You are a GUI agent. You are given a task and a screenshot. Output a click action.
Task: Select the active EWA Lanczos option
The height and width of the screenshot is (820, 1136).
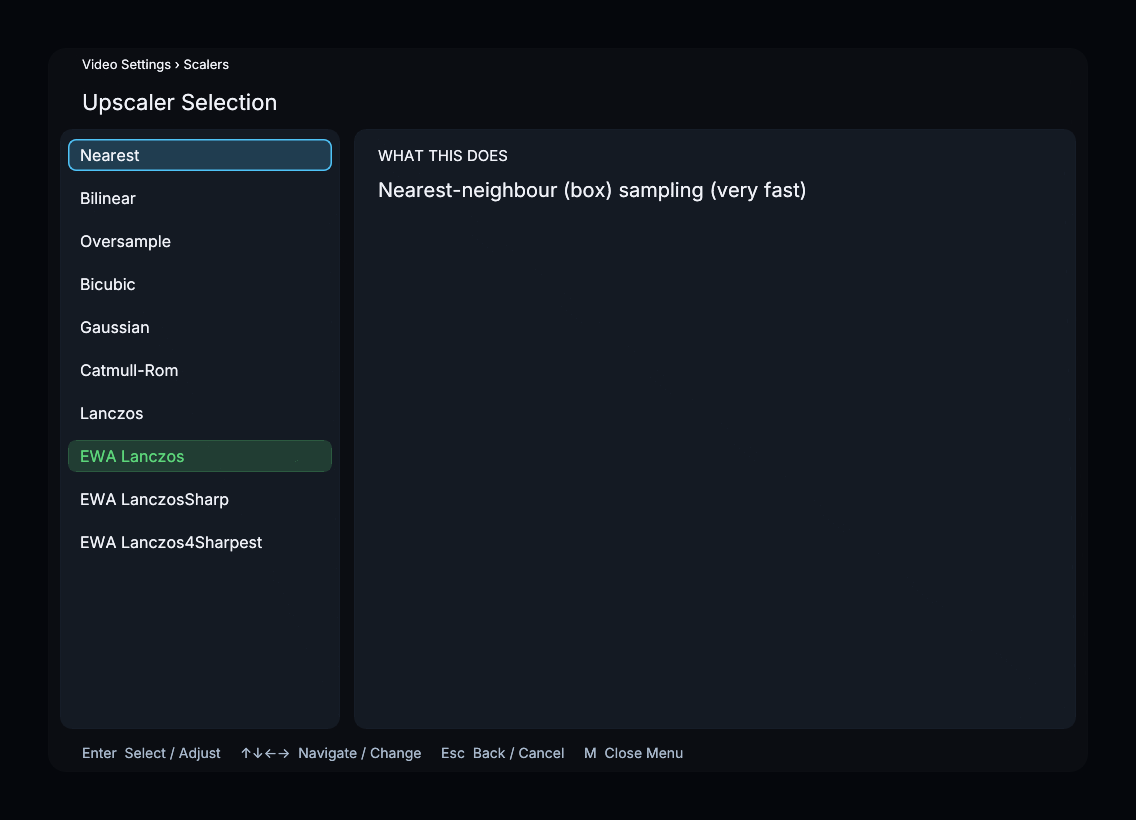point(200,456)
